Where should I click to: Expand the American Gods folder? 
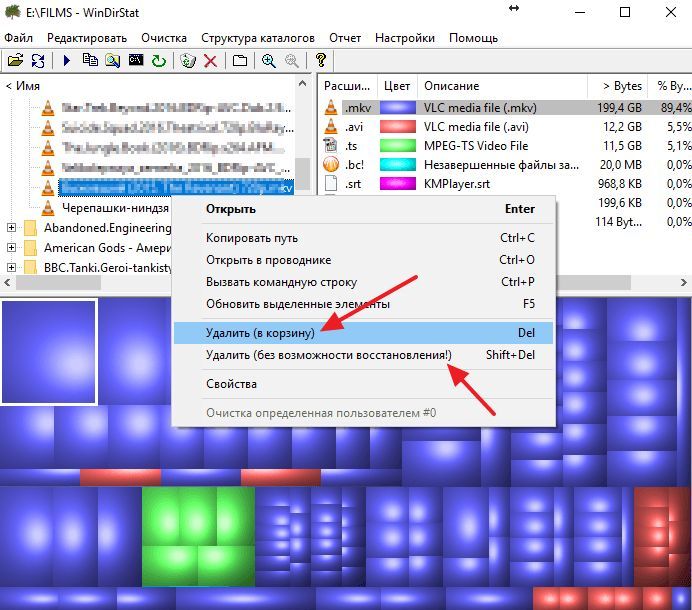(11, 248)
